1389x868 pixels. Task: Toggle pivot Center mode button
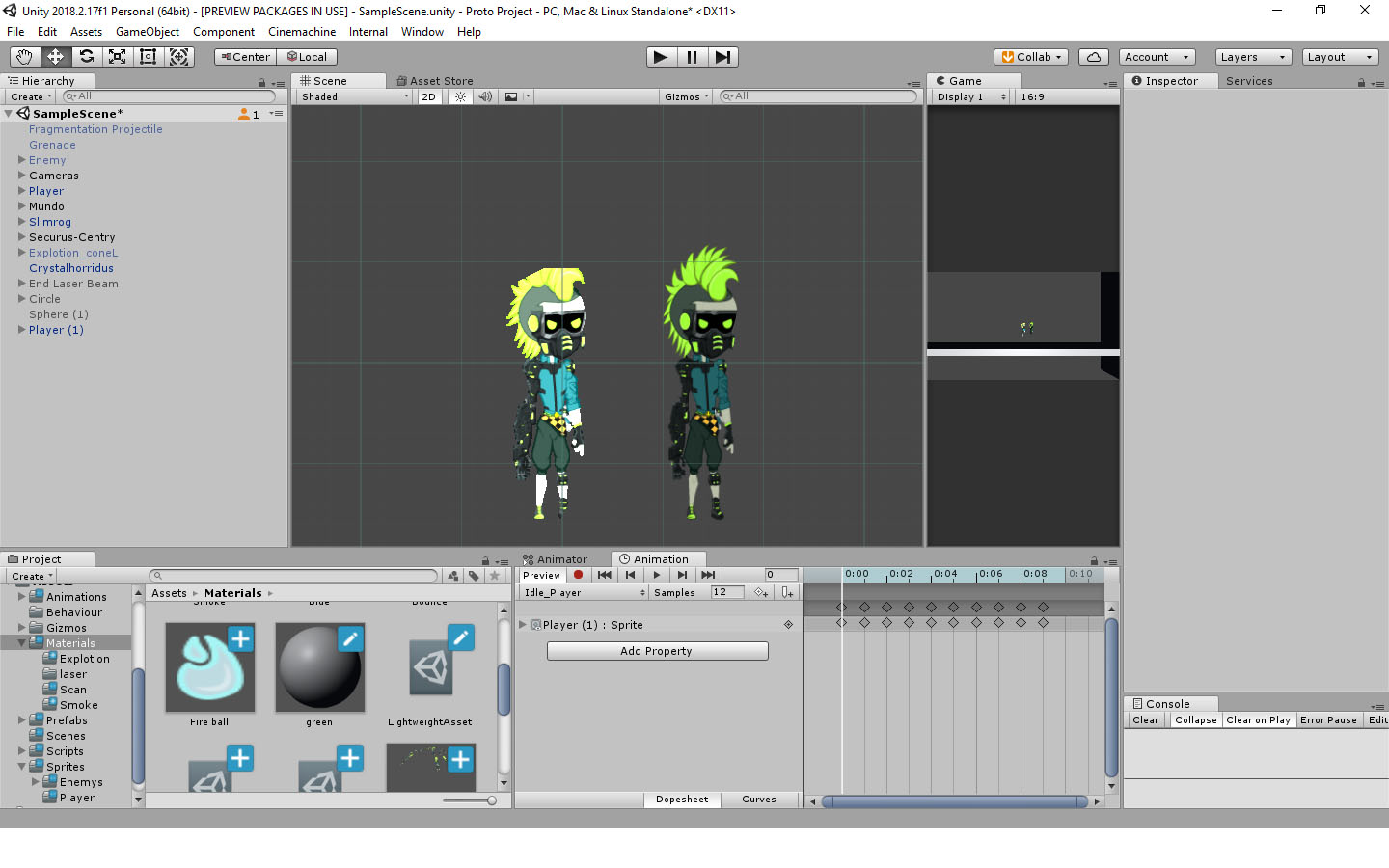click(x=245, y=57)
